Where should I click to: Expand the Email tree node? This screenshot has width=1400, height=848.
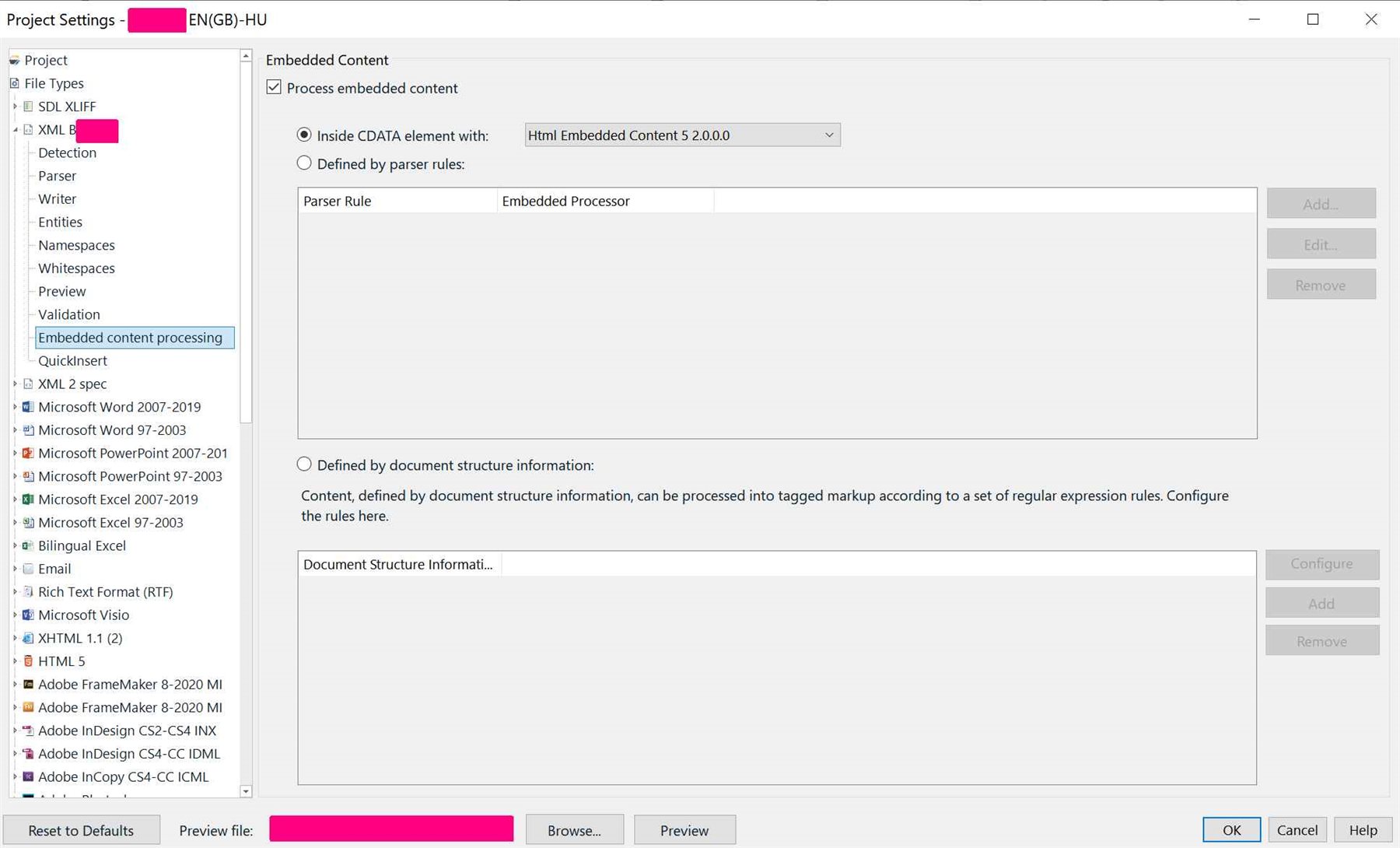[15, 569]
